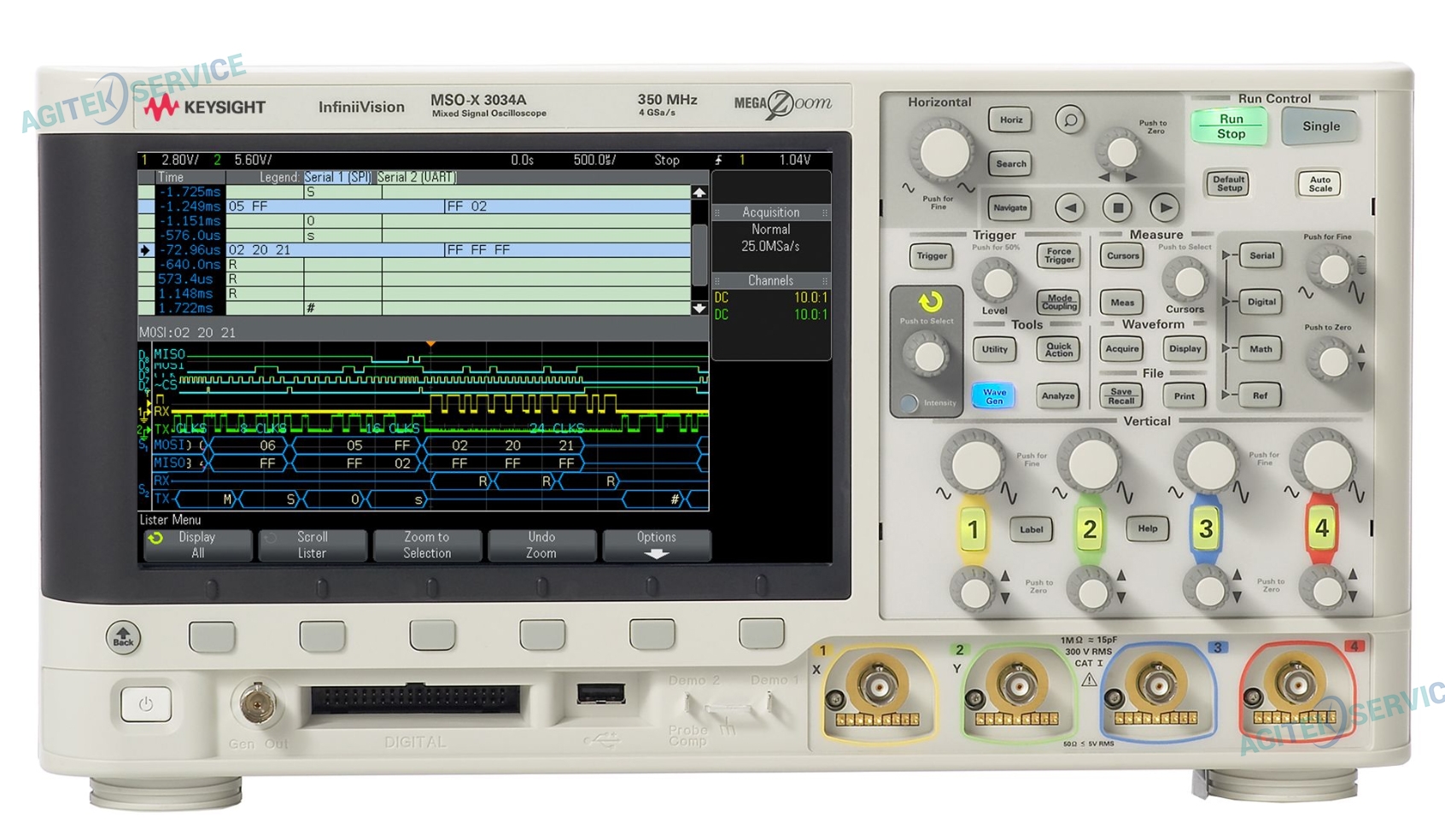Click channel 1 vertical scale knob
Viewport: 1445px width, 840px height.
pyautogui.click(x=973, y=464)
